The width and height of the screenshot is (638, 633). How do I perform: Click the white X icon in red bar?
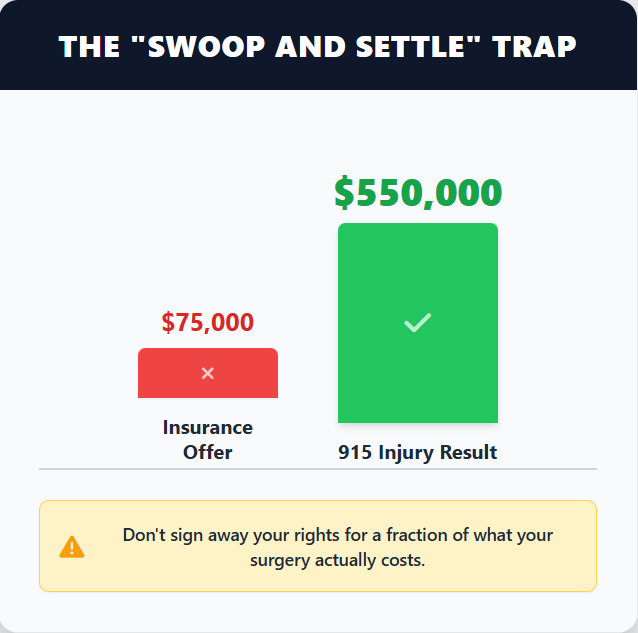tap(208, 373)
